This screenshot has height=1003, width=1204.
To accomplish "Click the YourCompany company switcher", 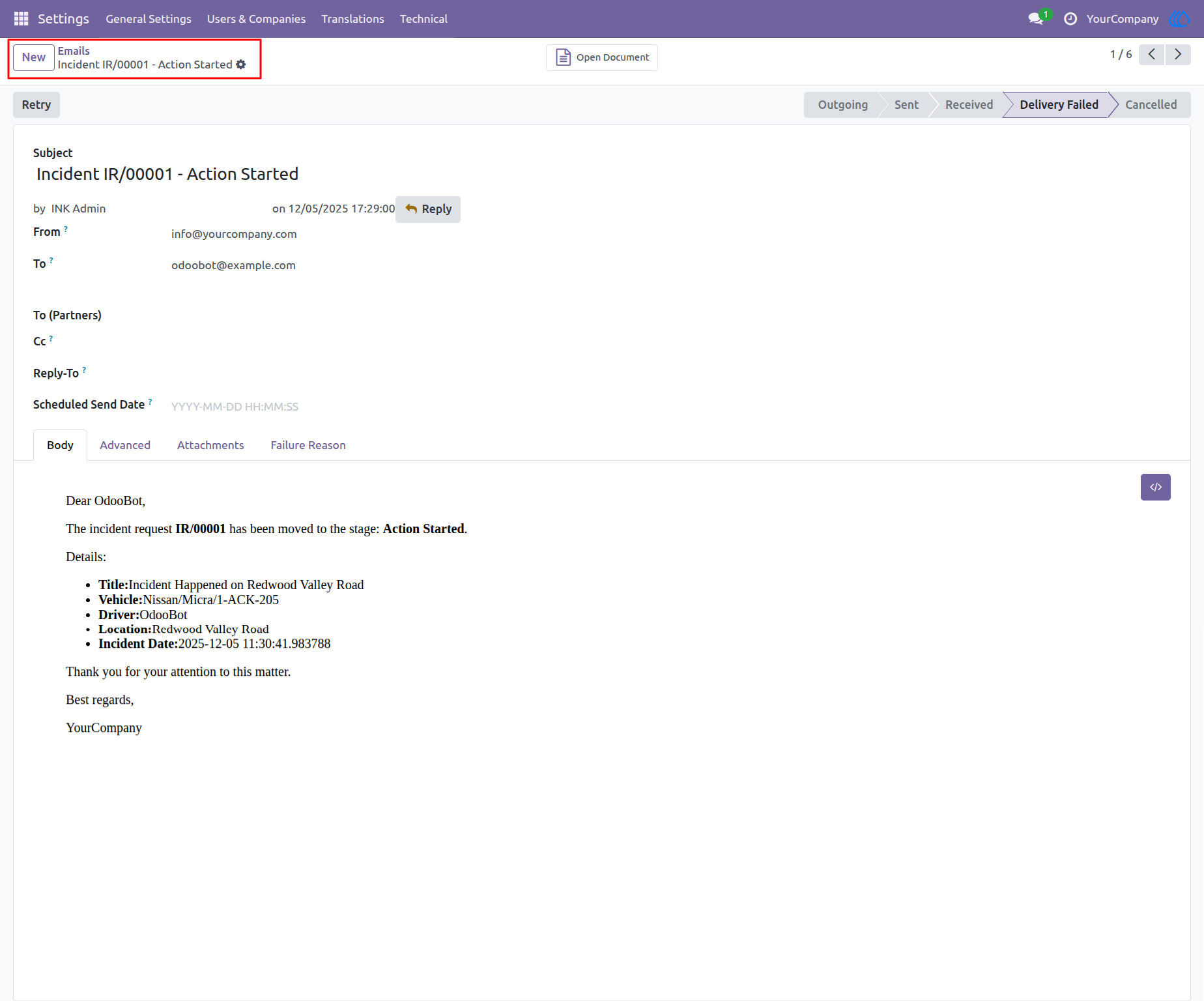I will 1123,19.
